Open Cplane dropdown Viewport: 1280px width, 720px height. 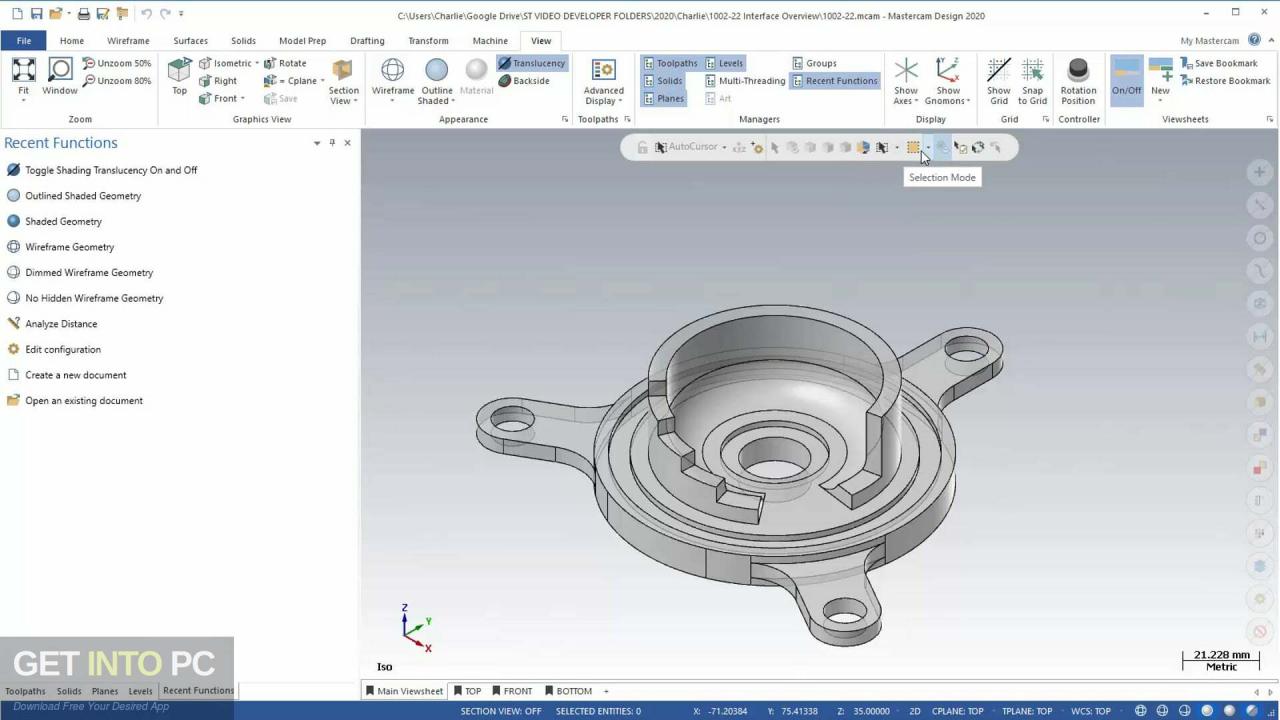[x=322, y=81]
